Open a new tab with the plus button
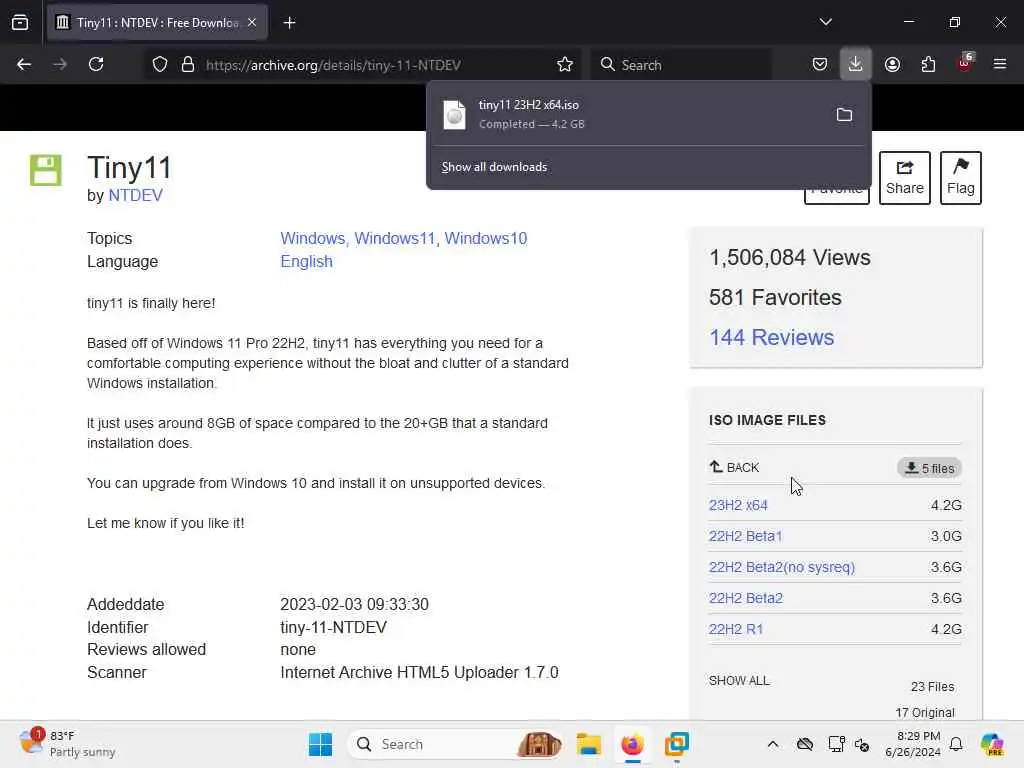The width and height of the screenshot is (1024, 768). 289,23
